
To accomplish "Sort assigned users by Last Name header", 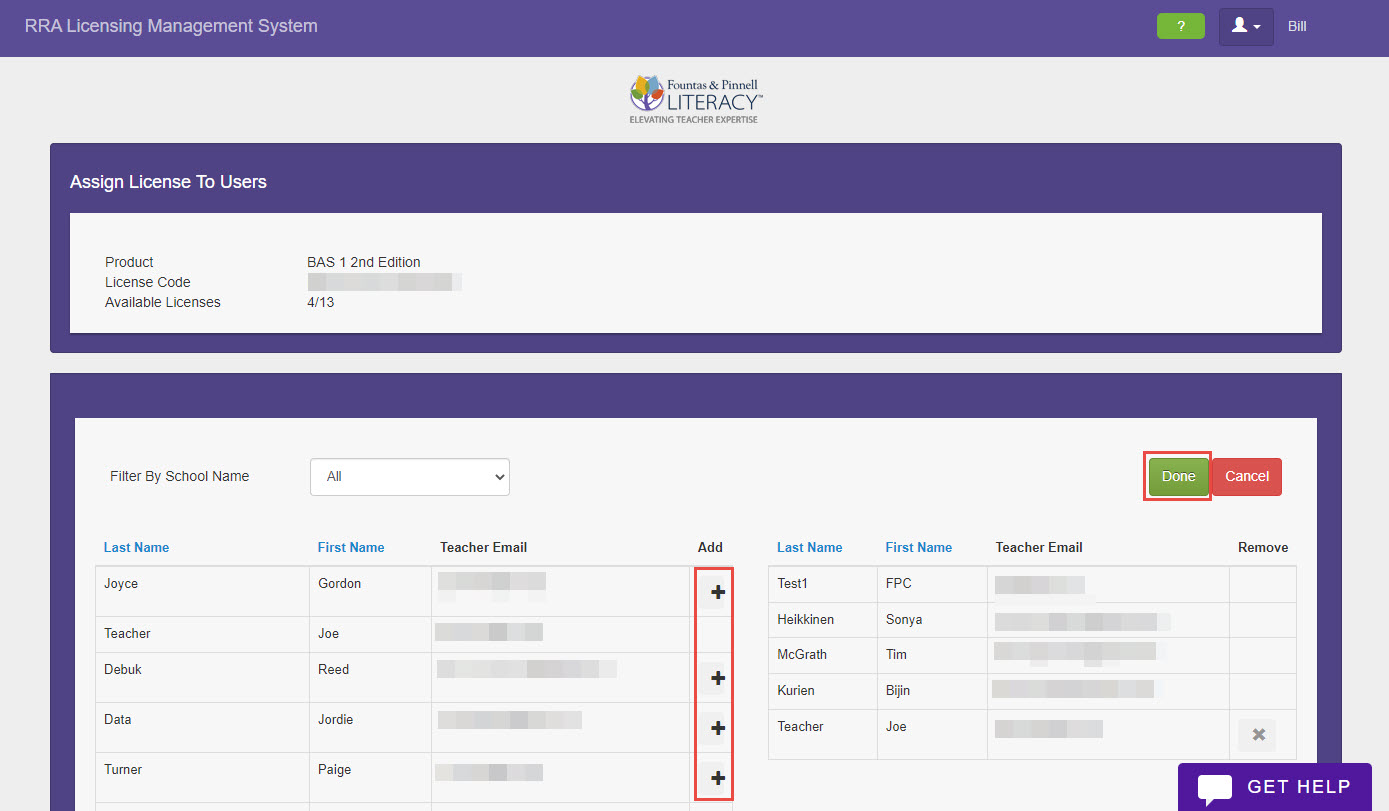I will (x=809, y=547).
